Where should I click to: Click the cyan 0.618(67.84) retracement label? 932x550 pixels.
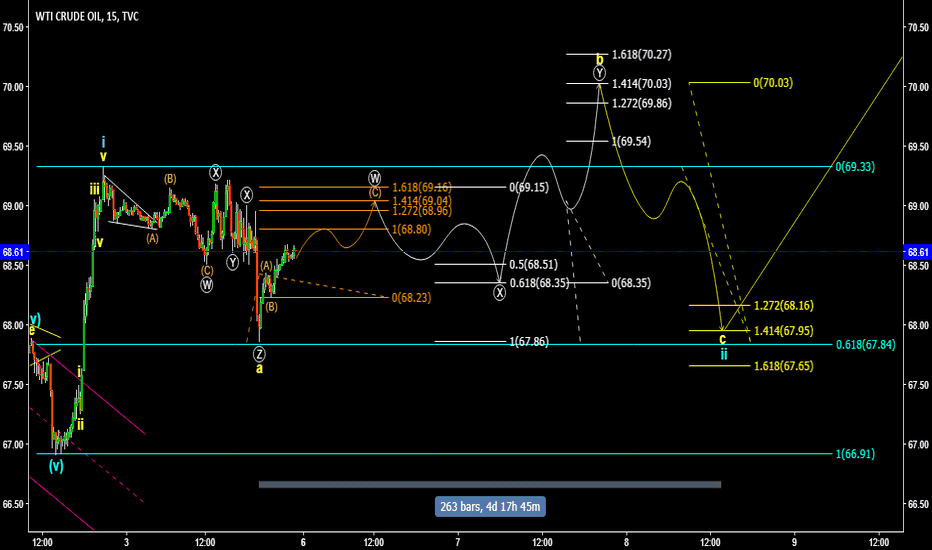pos(865,345)
